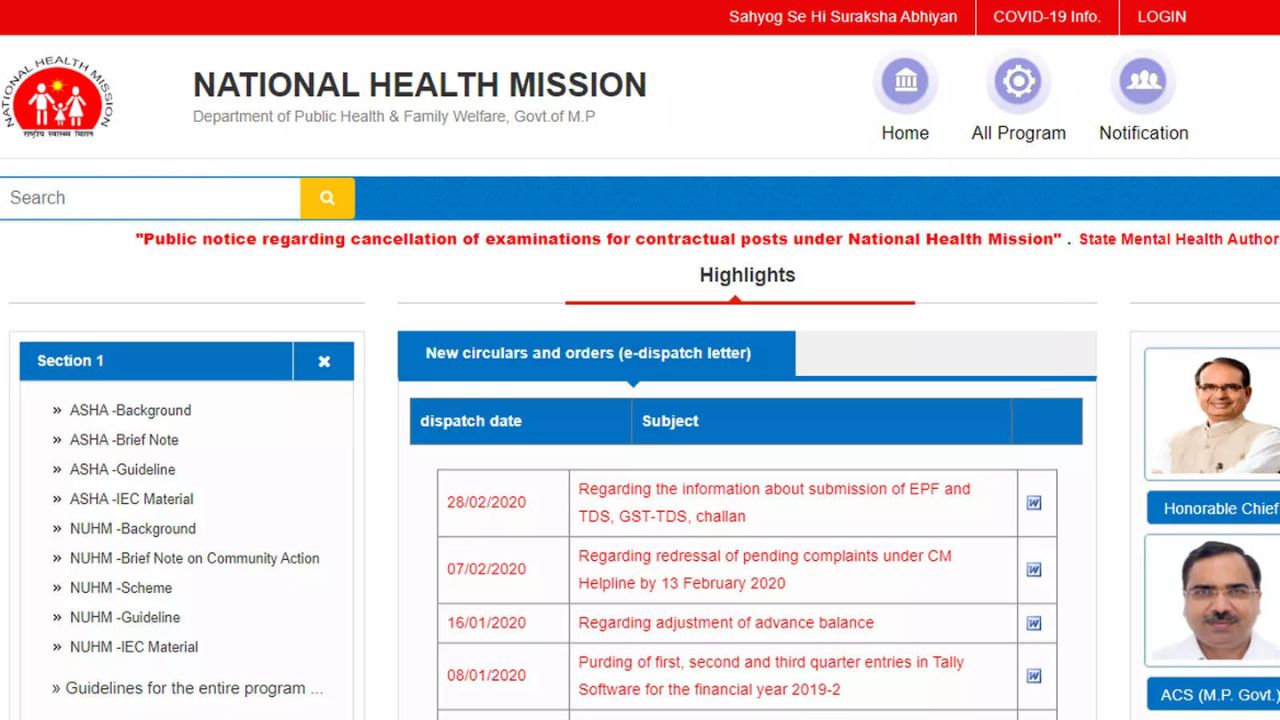Open ASHA -Background link
1280x720 pixels.
(130, 410)
